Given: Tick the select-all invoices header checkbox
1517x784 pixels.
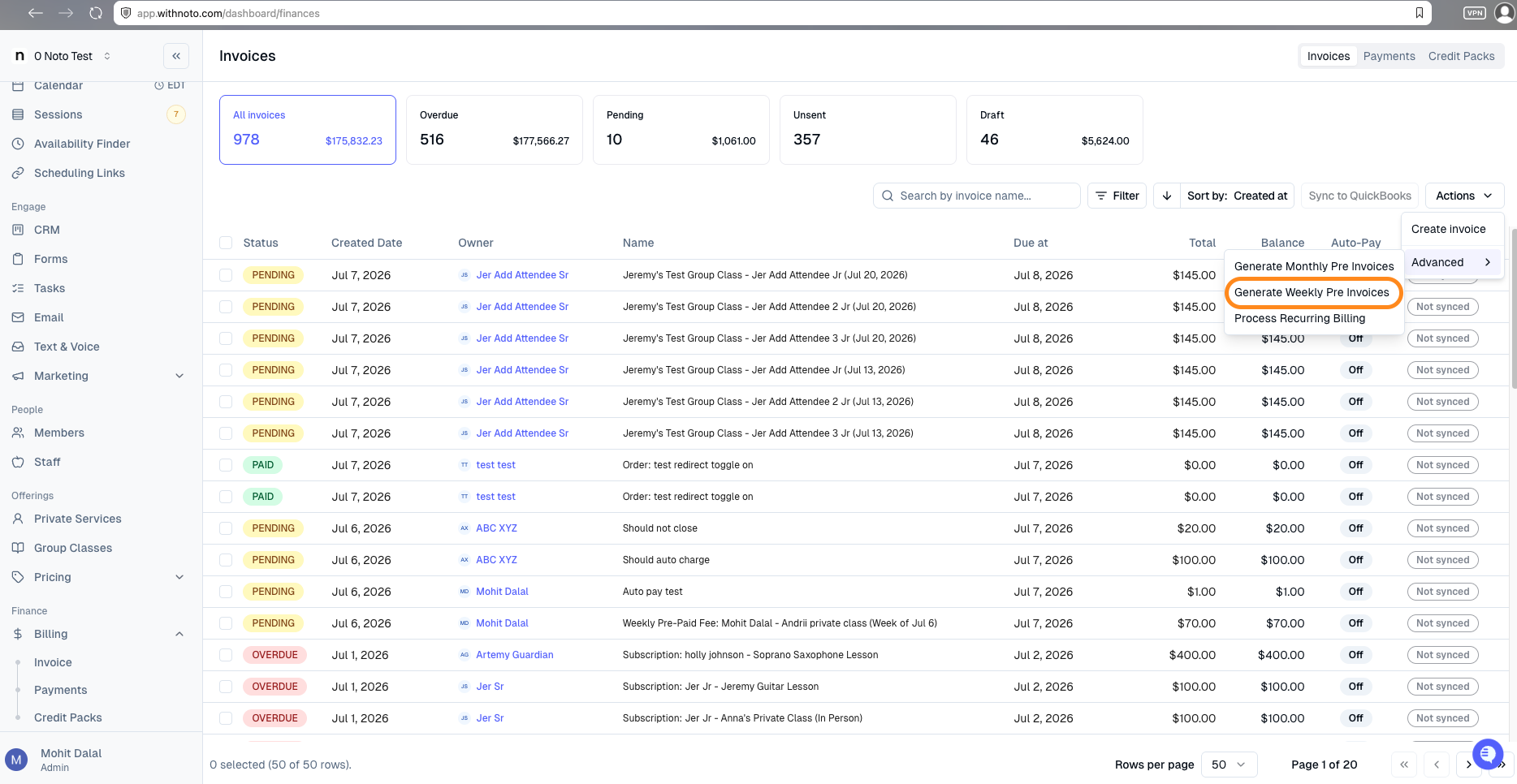Looking at the screenshot, I should tap(226, 243).
